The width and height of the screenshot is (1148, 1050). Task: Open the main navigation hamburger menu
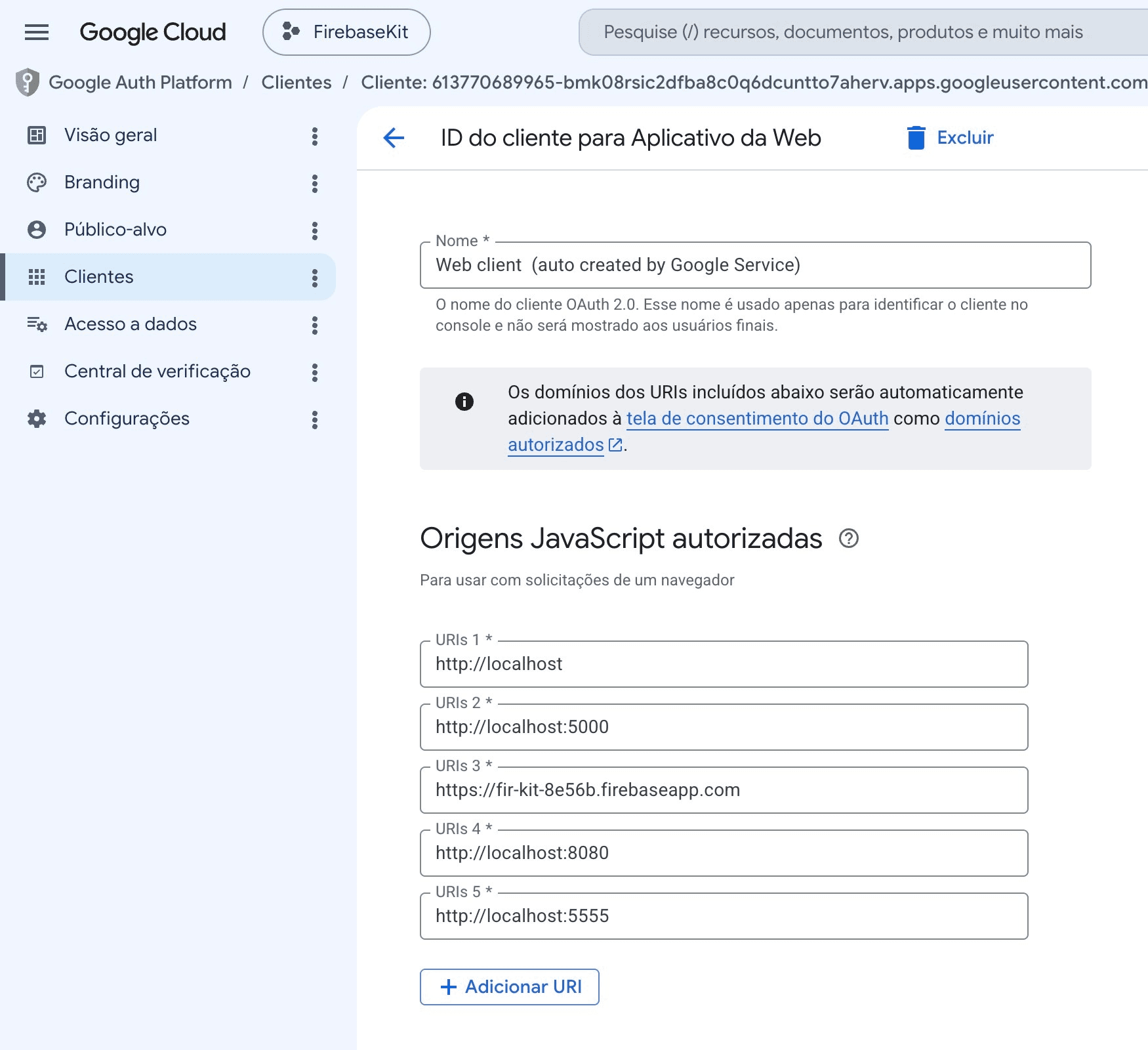37,32
